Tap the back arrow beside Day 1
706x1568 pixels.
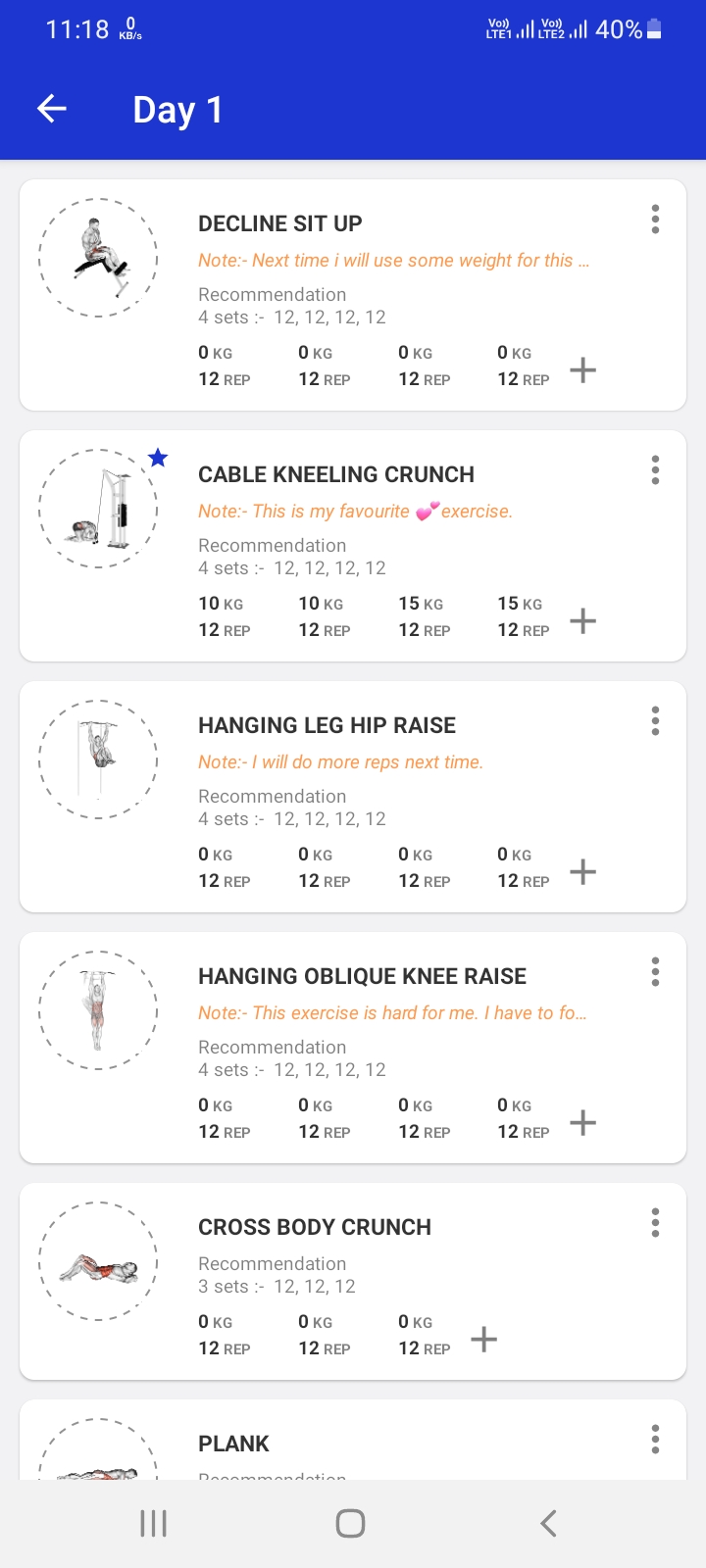52,109
